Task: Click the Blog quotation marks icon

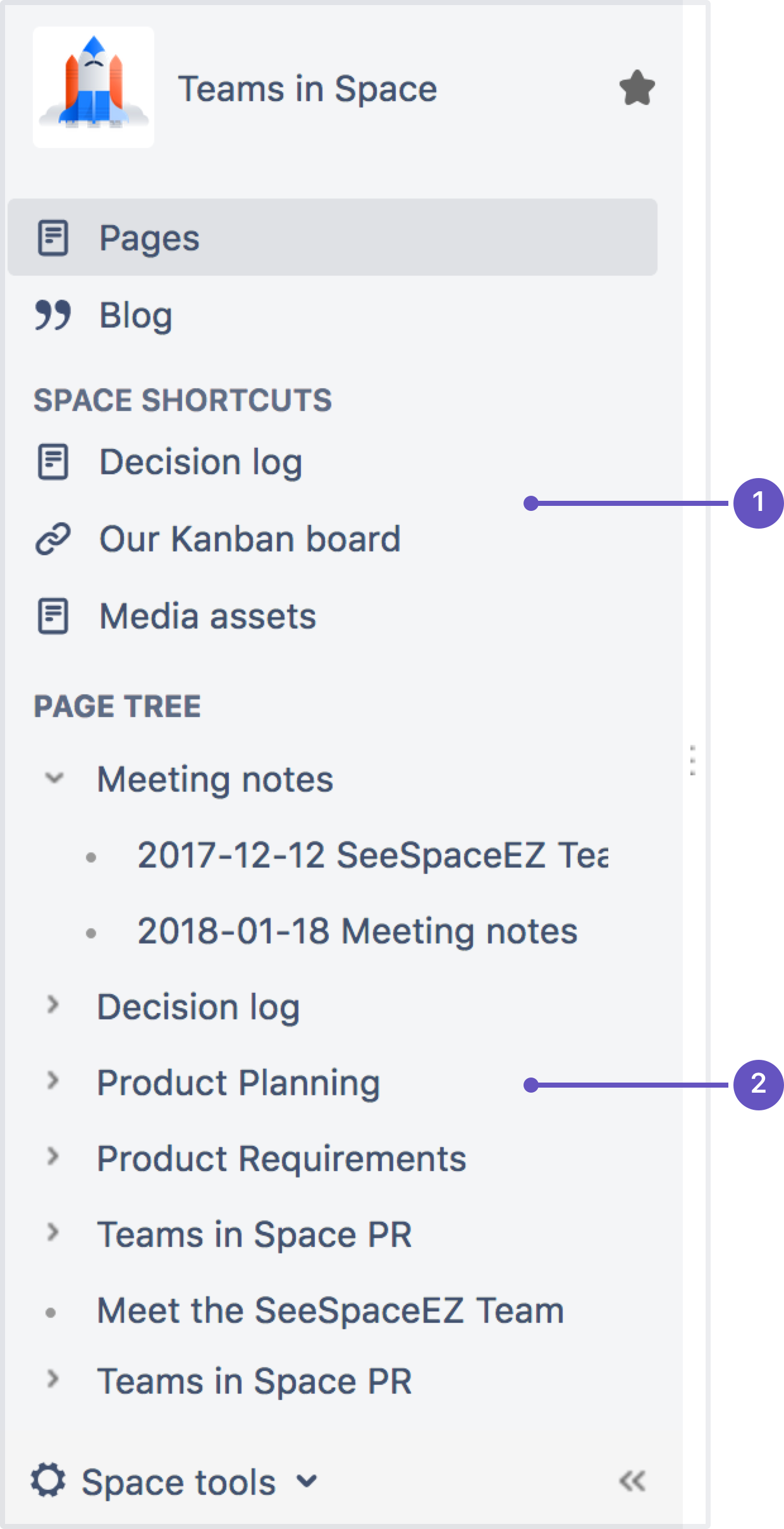Action: 52,315
